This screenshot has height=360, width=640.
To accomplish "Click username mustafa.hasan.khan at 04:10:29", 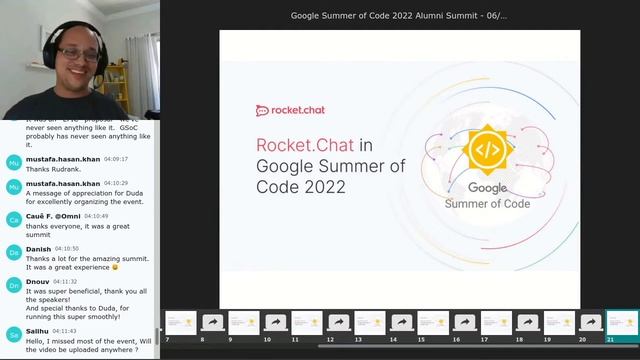I will coord(63,184).
